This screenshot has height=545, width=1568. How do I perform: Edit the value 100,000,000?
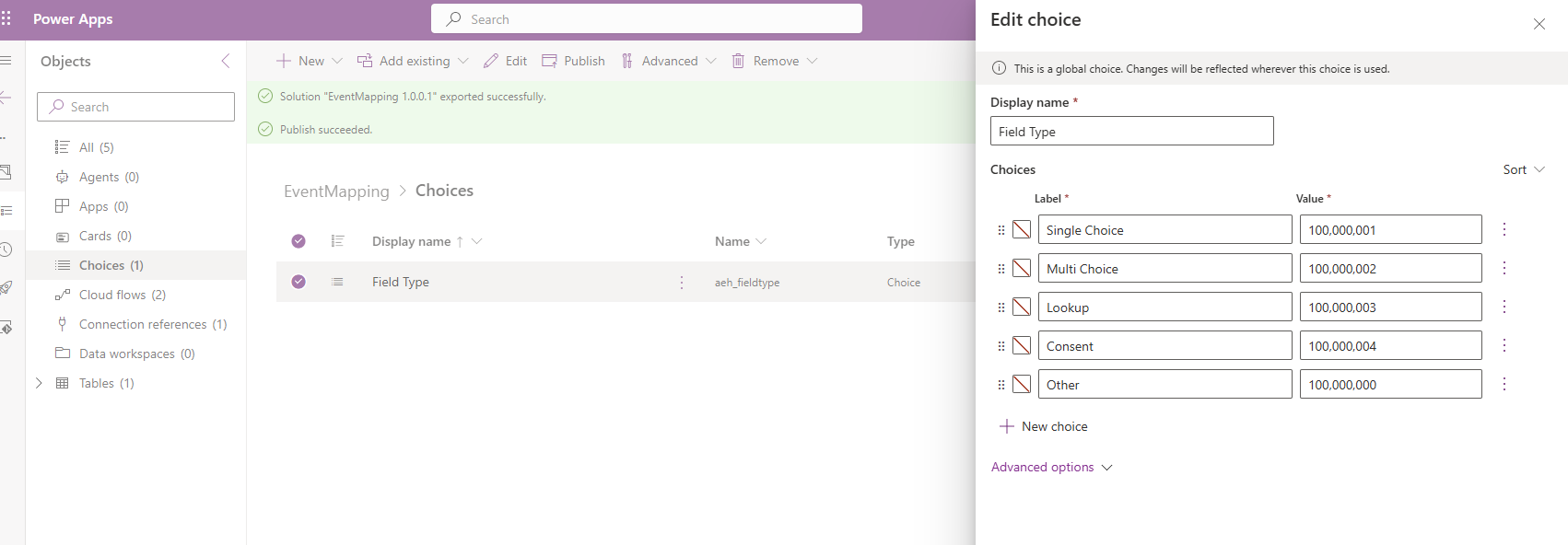pos(1391,384)
